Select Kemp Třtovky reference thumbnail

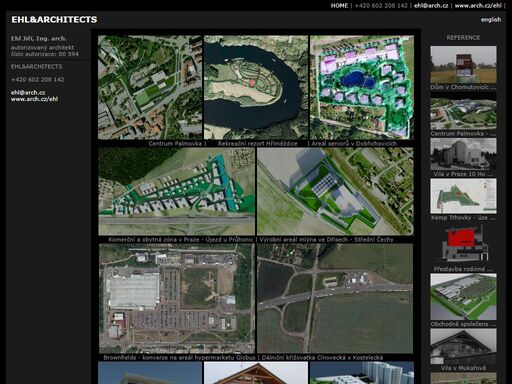pos(463,196)
